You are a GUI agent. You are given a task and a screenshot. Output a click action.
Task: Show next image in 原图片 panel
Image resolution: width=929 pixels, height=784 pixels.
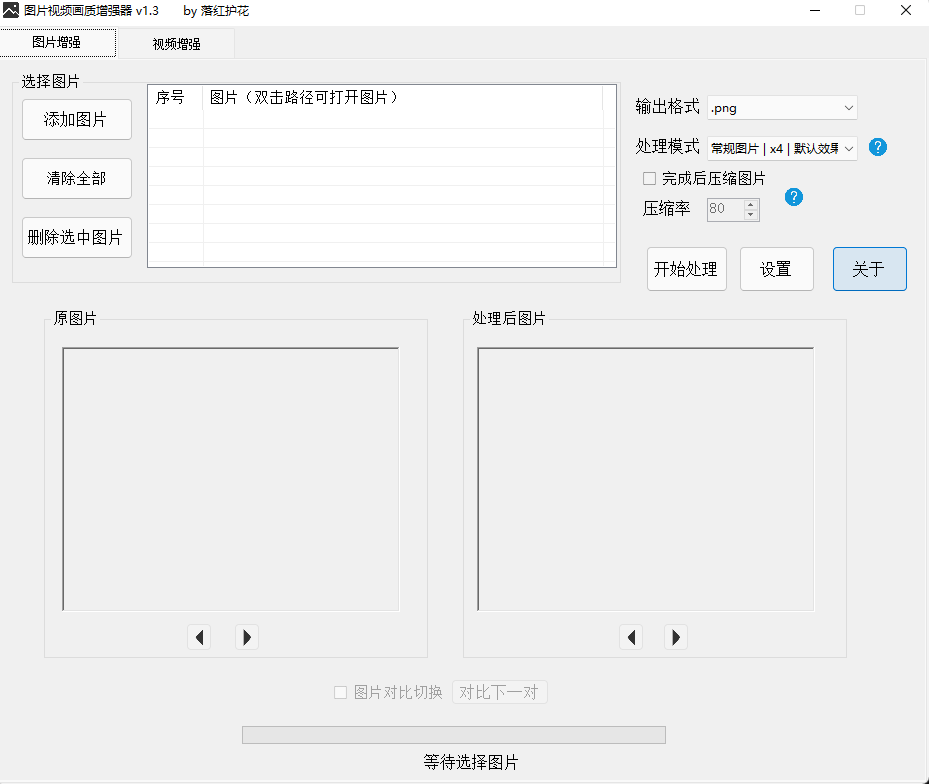(247, 637)
